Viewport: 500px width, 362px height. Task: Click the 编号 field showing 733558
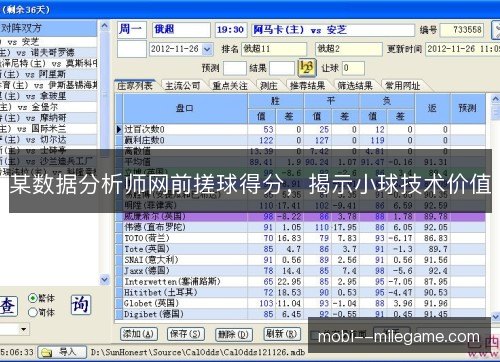pyautogui.click(x=462, y=30)
